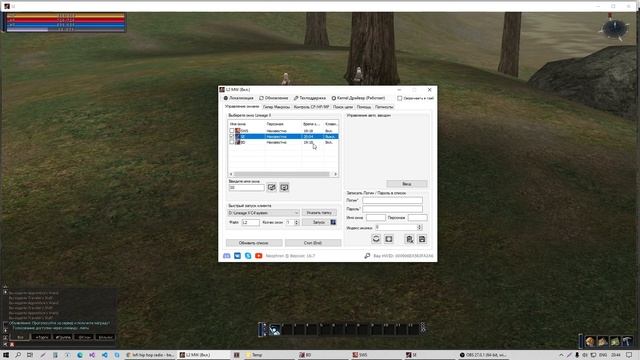Viewport: 640px width, 360px height.
Task: Open the Обновление menu
Action: 274,98
